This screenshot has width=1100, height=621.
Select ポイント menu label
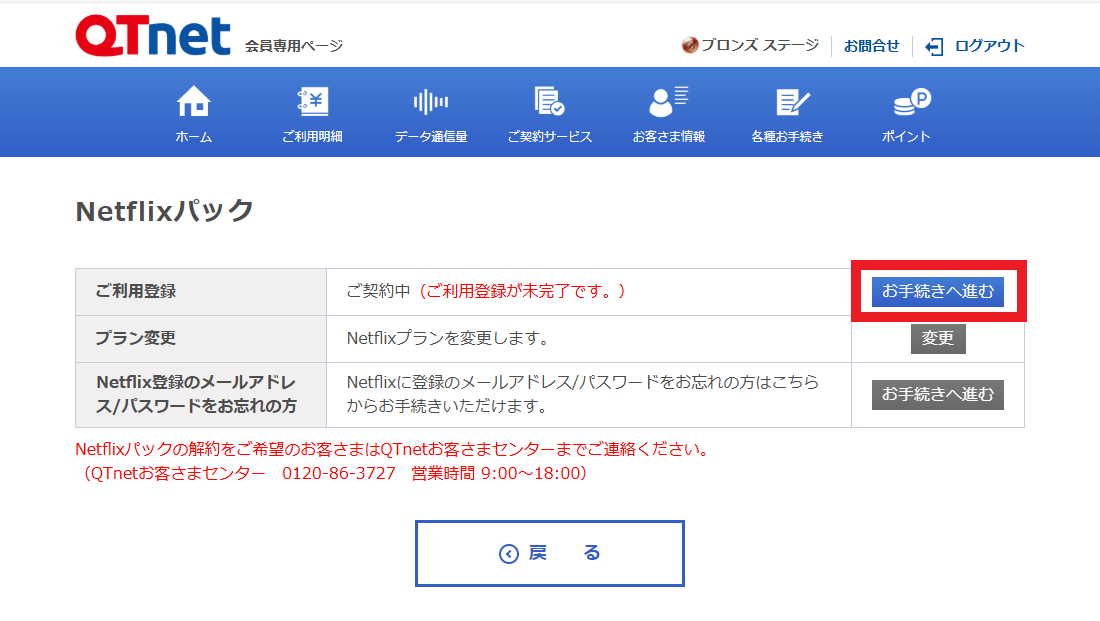click(x=906, y=136)
